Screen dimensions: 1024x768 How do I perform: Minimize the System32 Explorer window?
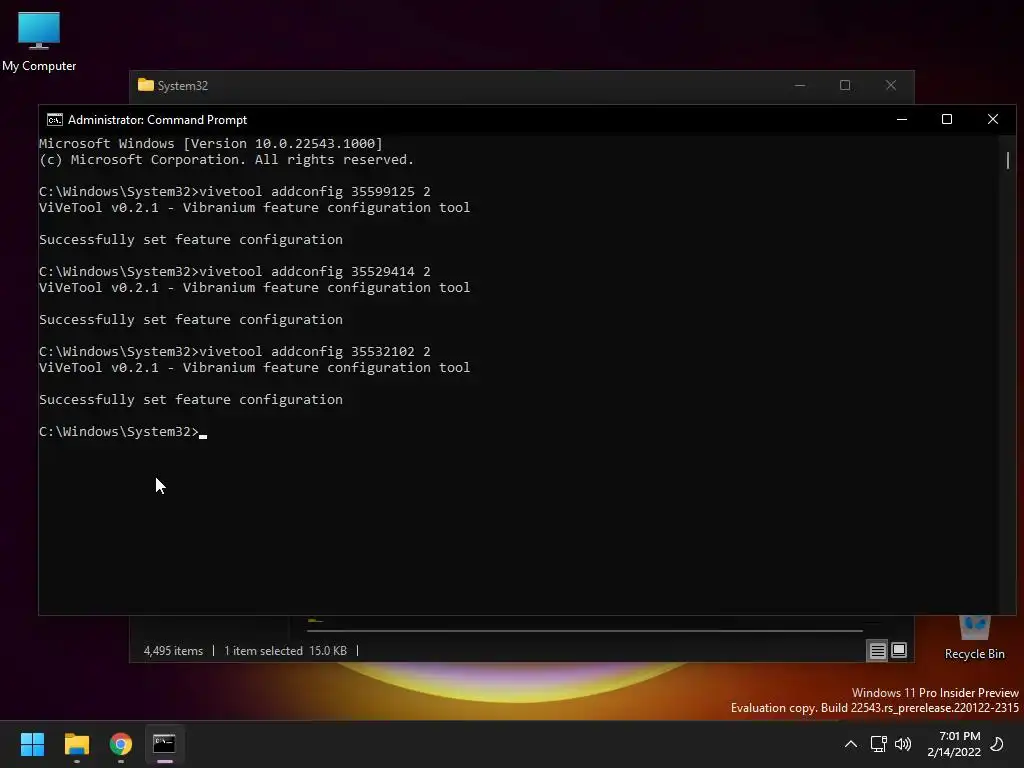[x=800, y=86]
